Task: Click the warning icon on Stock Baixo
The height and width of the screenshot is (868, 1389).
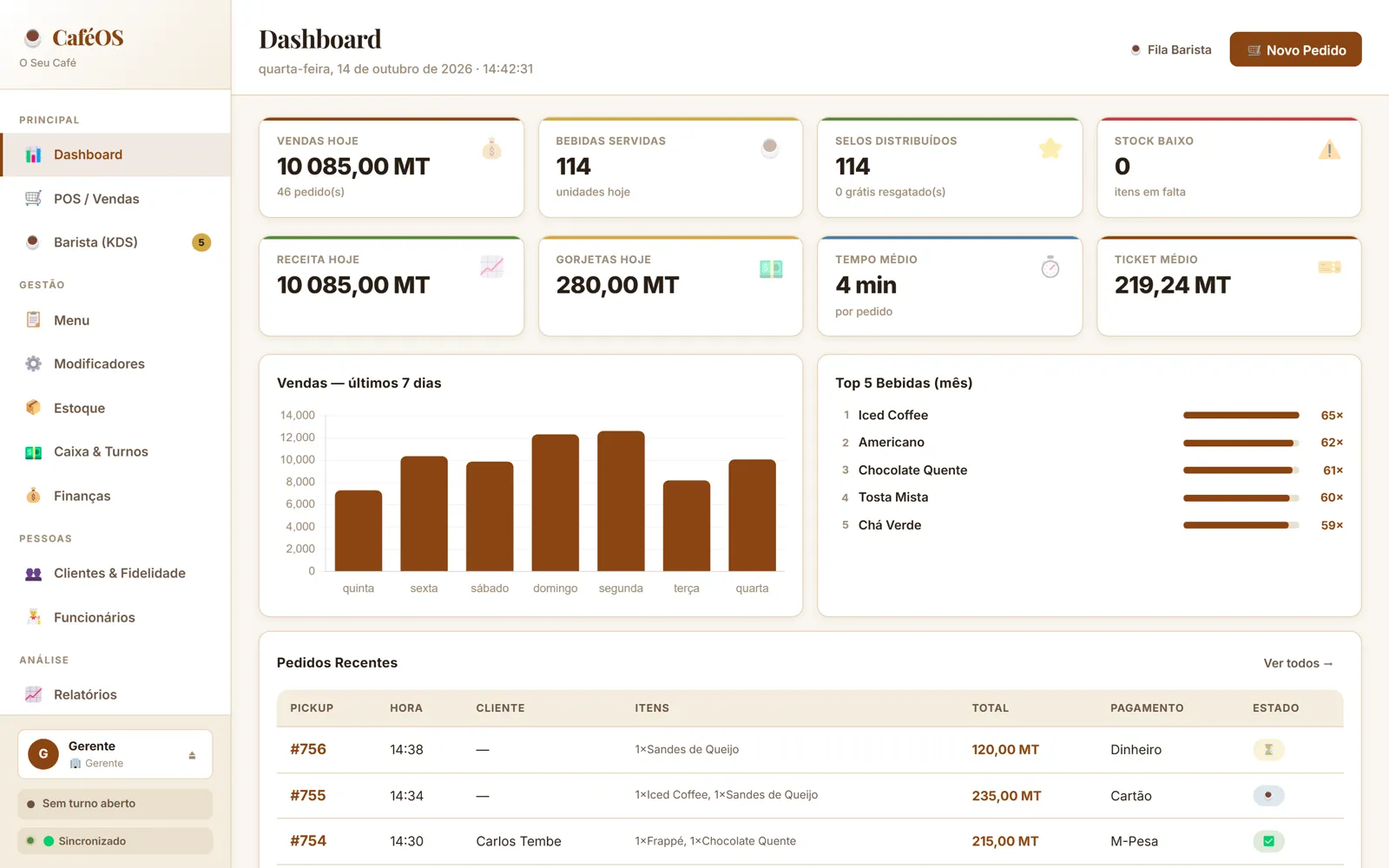Action: coord(1329,149)
